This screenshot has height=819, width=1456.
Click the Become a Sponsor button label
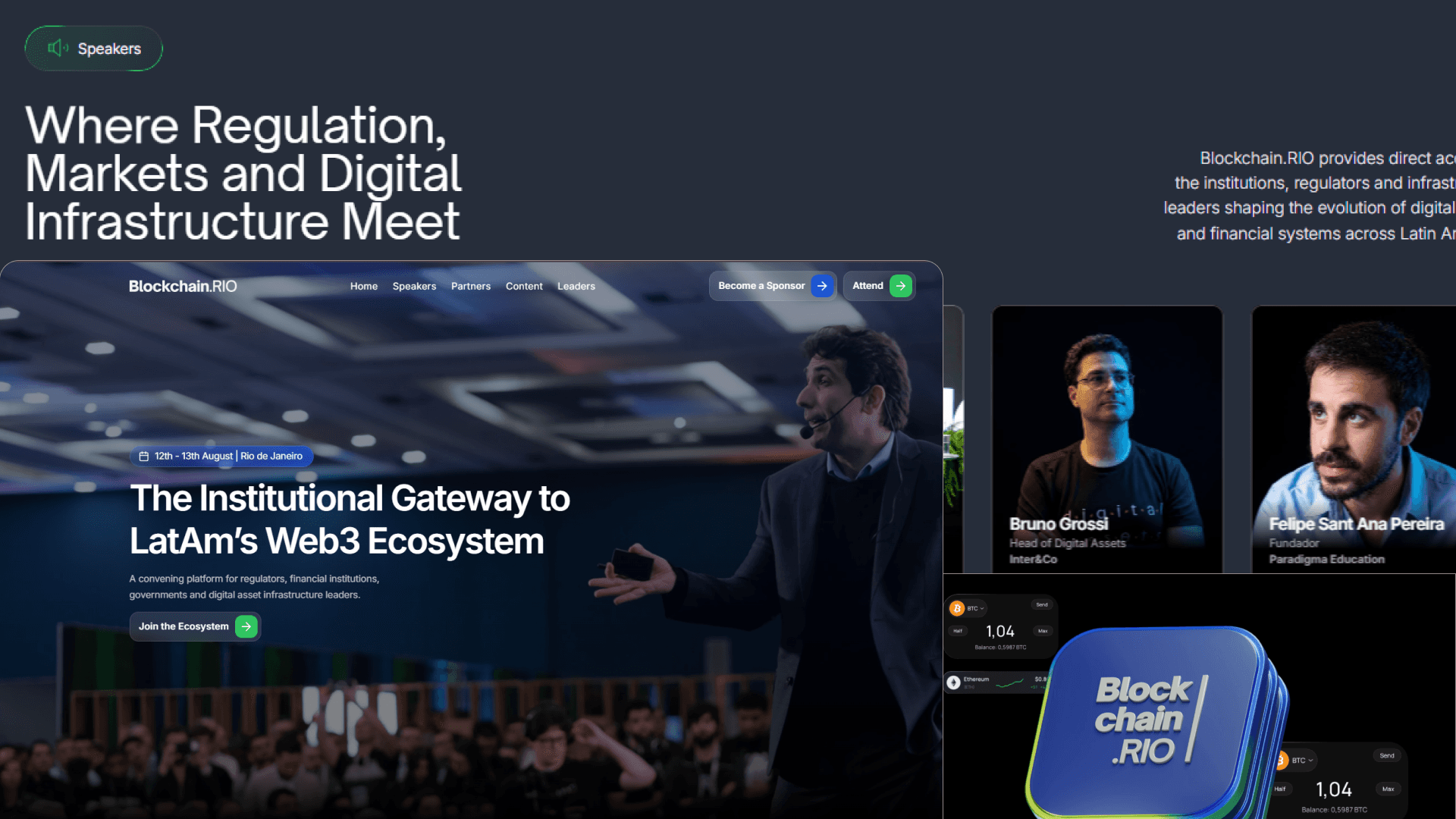tap(761, 286)
